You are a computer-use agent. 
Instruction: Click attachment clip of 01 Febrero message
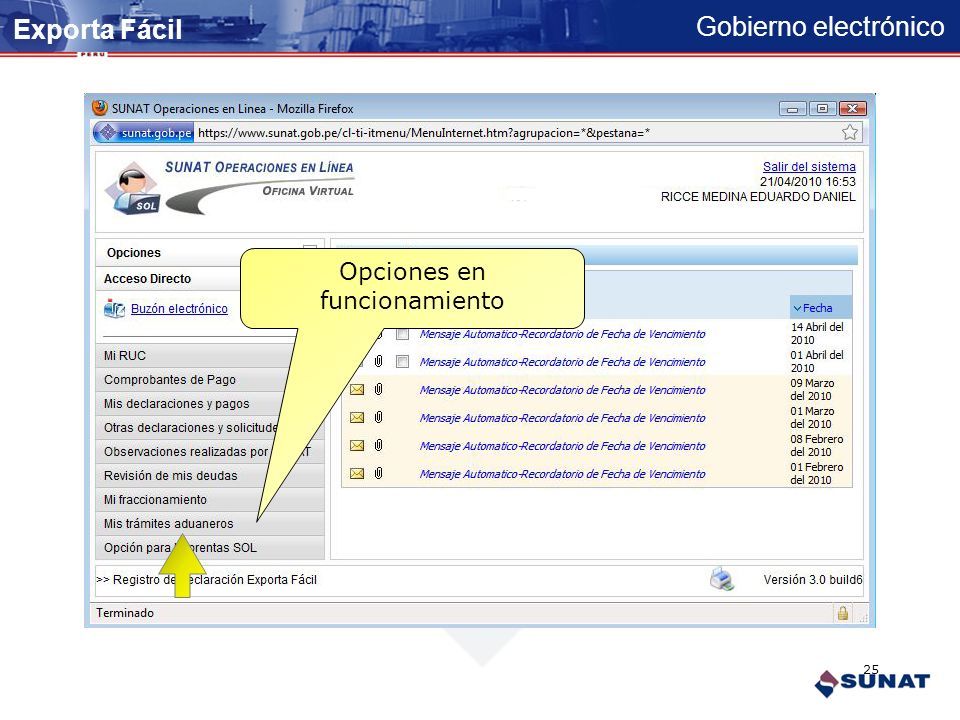point(378,473)
